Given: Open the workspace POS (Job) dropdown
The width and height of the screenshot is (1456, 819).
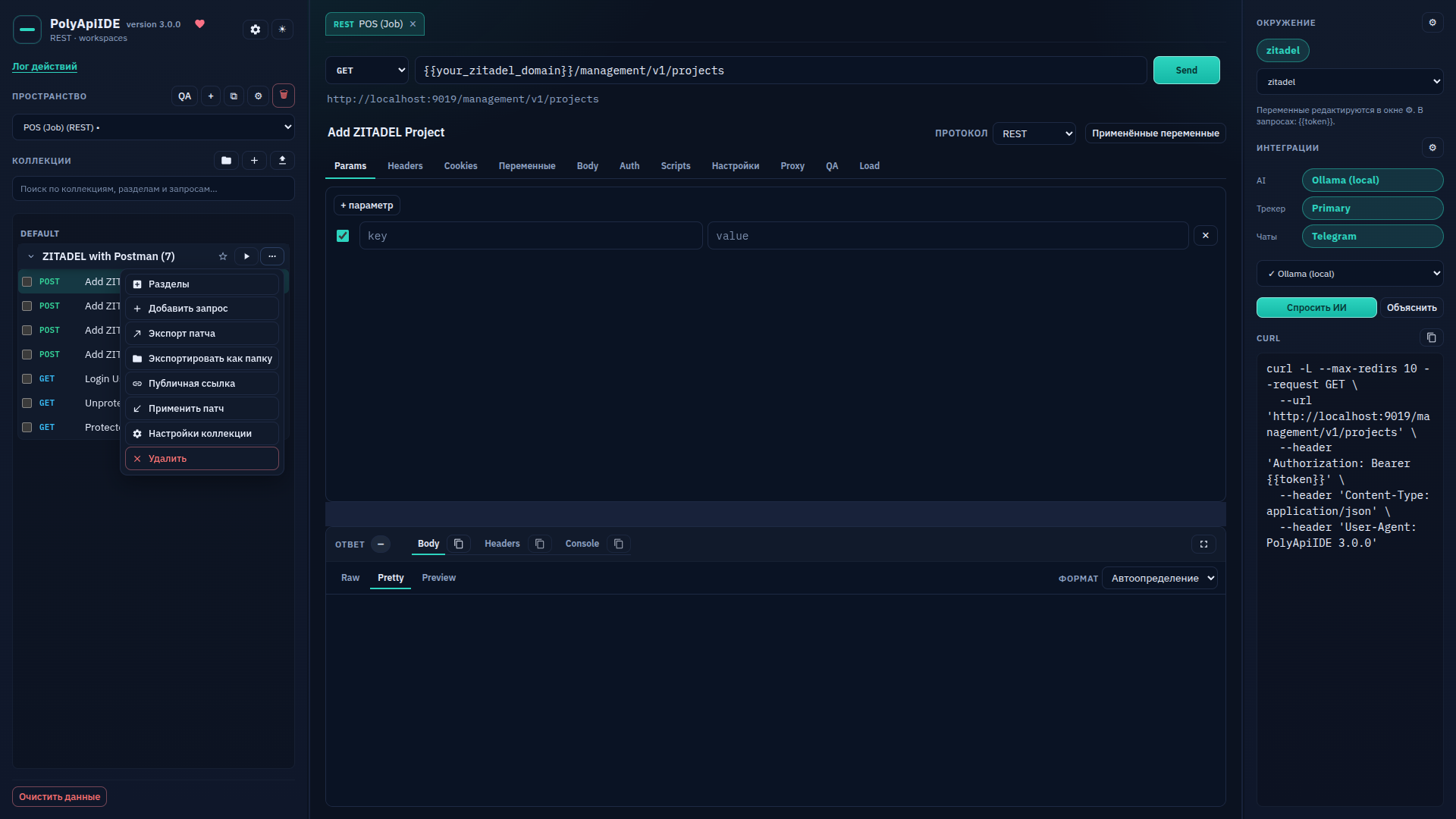Looking at the screenshot, I should click(x=153, y=127).
